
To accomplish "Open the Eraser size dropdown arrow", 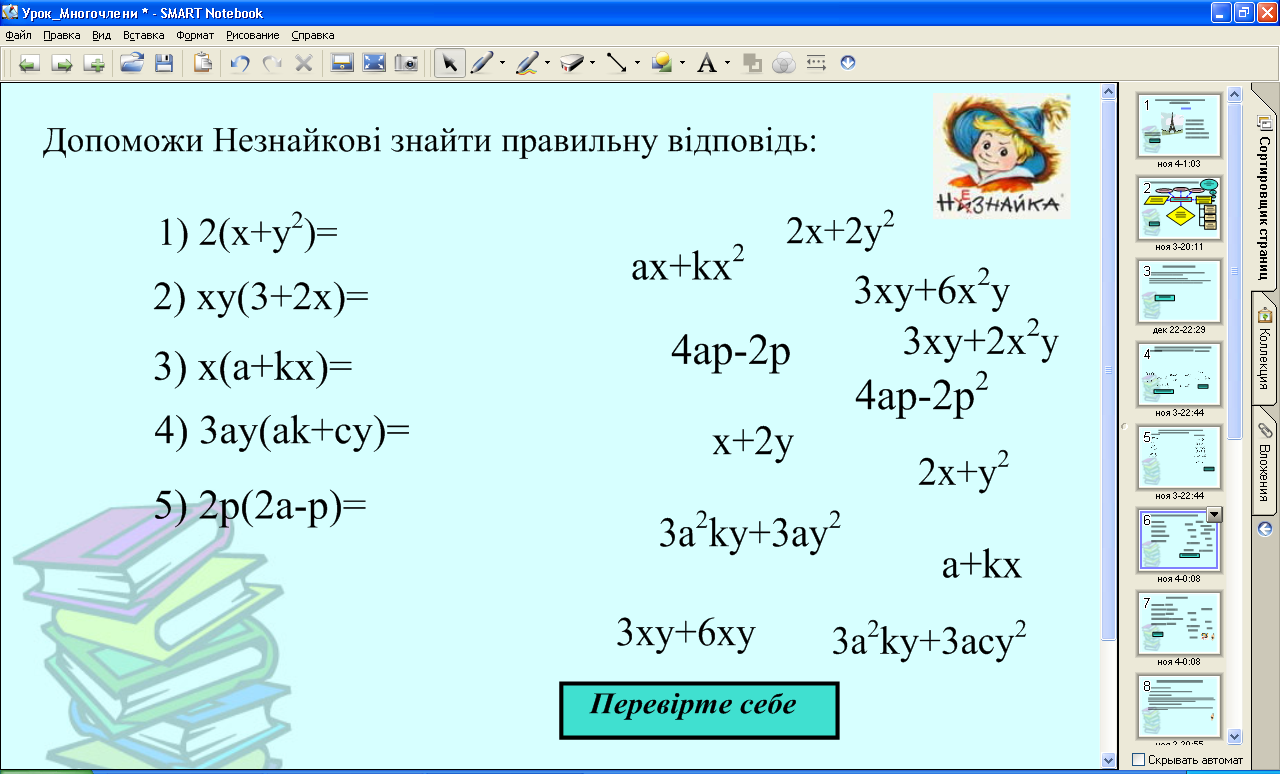I will click(x=592, y=63).
